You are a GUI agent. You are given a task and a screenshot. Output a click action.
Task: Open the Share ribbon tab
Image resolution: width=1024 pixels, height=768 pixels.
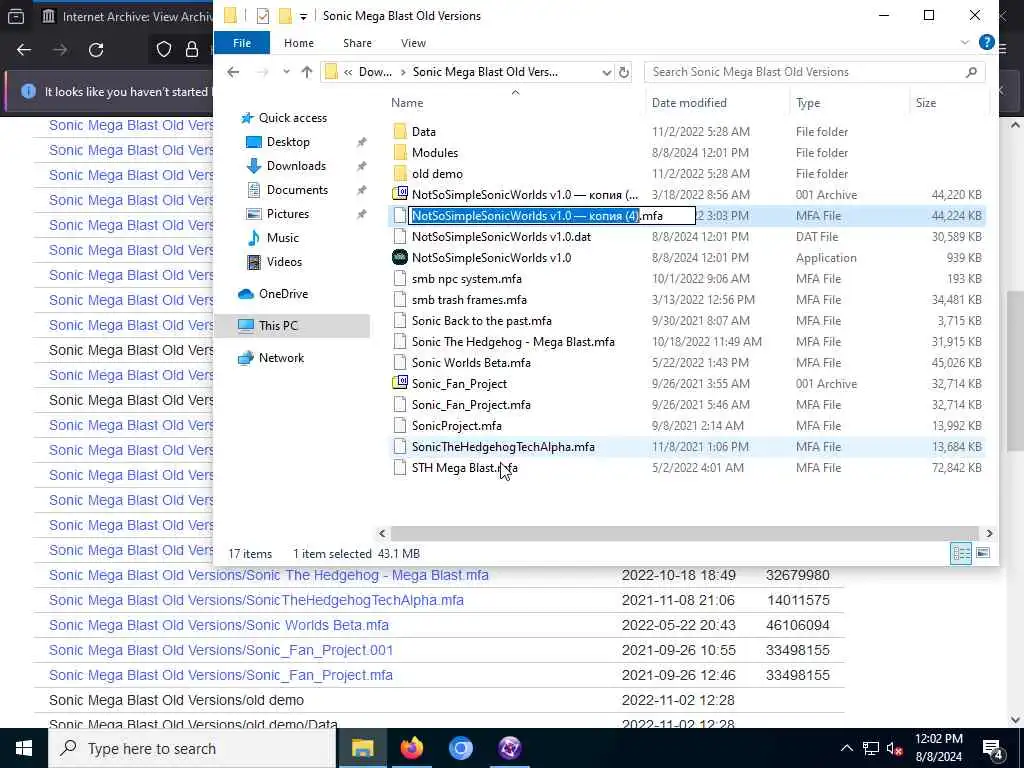[x=357, y=42]
